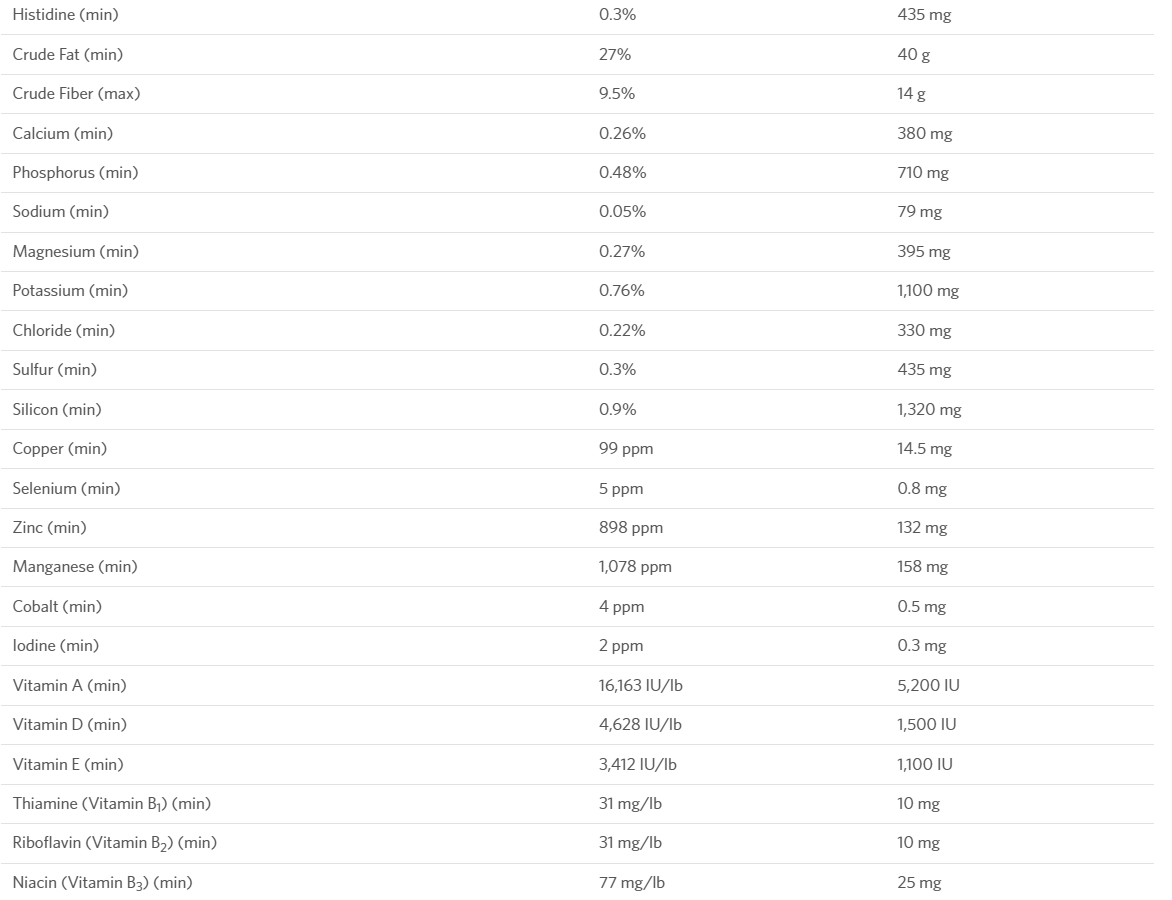Image resolution: width=1172 pixels, height=900 pixels.
Task: Click the Crude Fat (min) label
Action: coord(67,55)
